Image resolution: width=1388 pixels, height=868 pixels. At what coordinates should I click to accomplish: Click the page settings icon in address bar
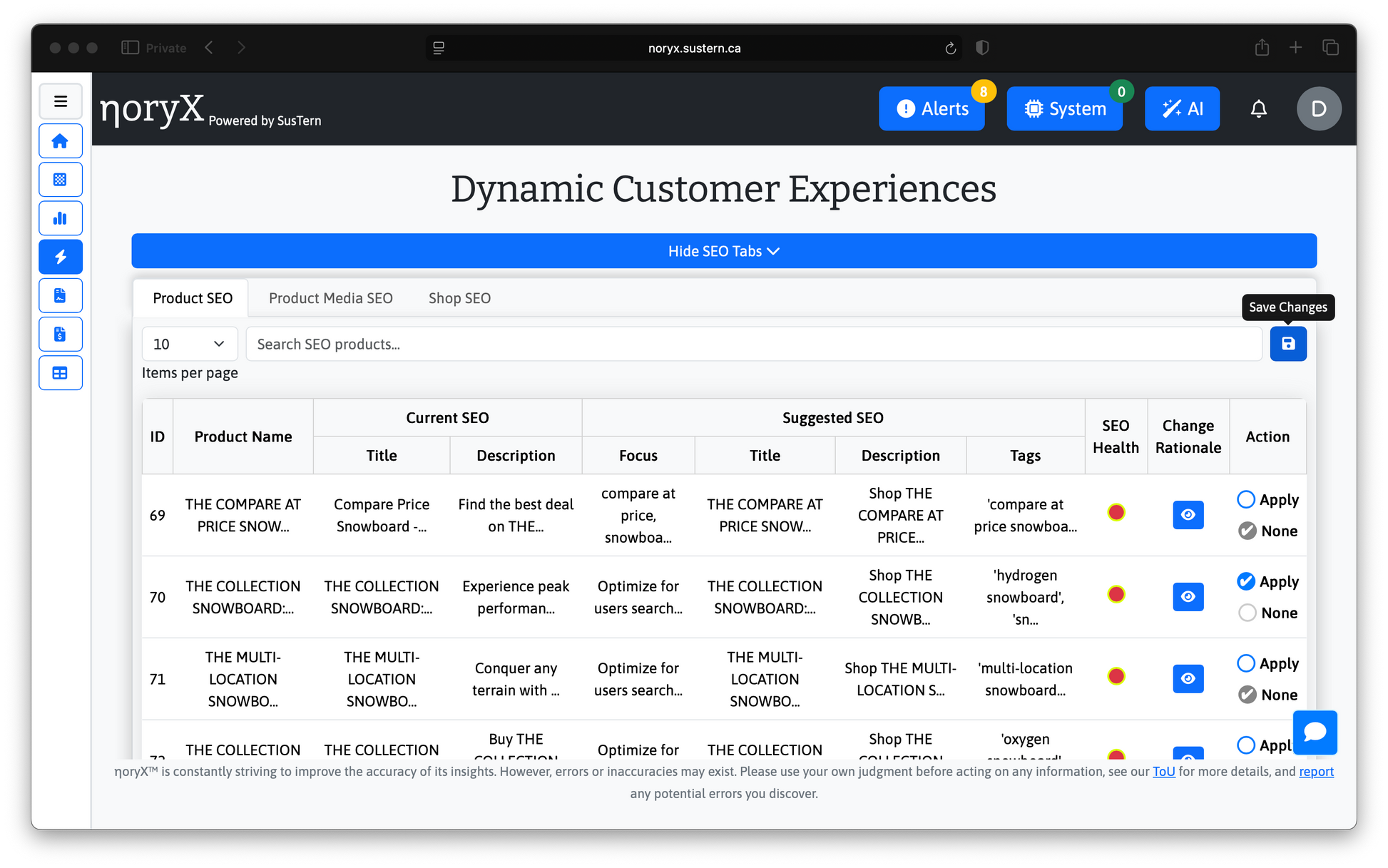(439, 48)
